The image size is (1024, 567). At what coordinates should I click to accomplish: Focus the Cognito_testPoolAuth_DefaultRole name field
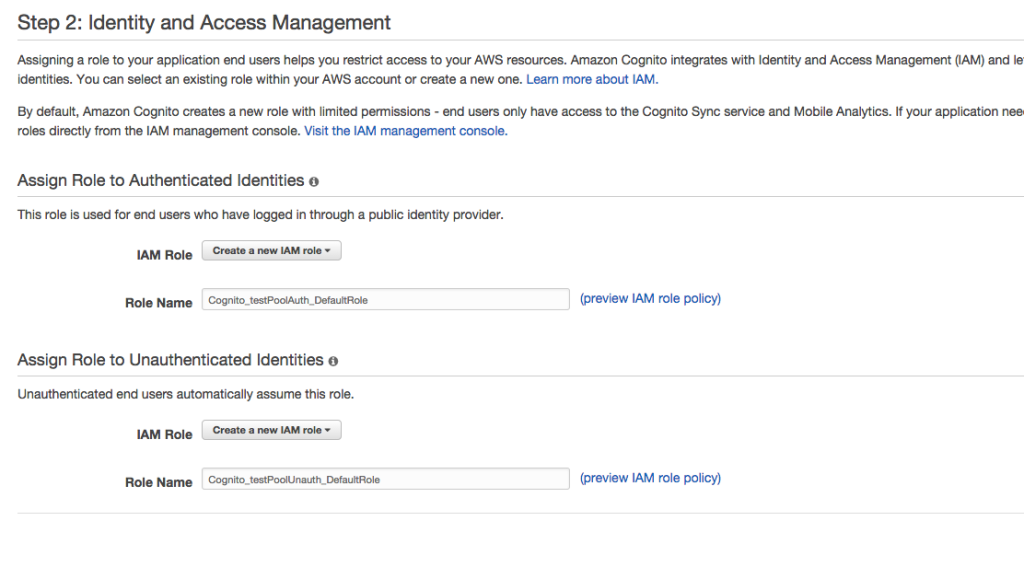[385, 300]
